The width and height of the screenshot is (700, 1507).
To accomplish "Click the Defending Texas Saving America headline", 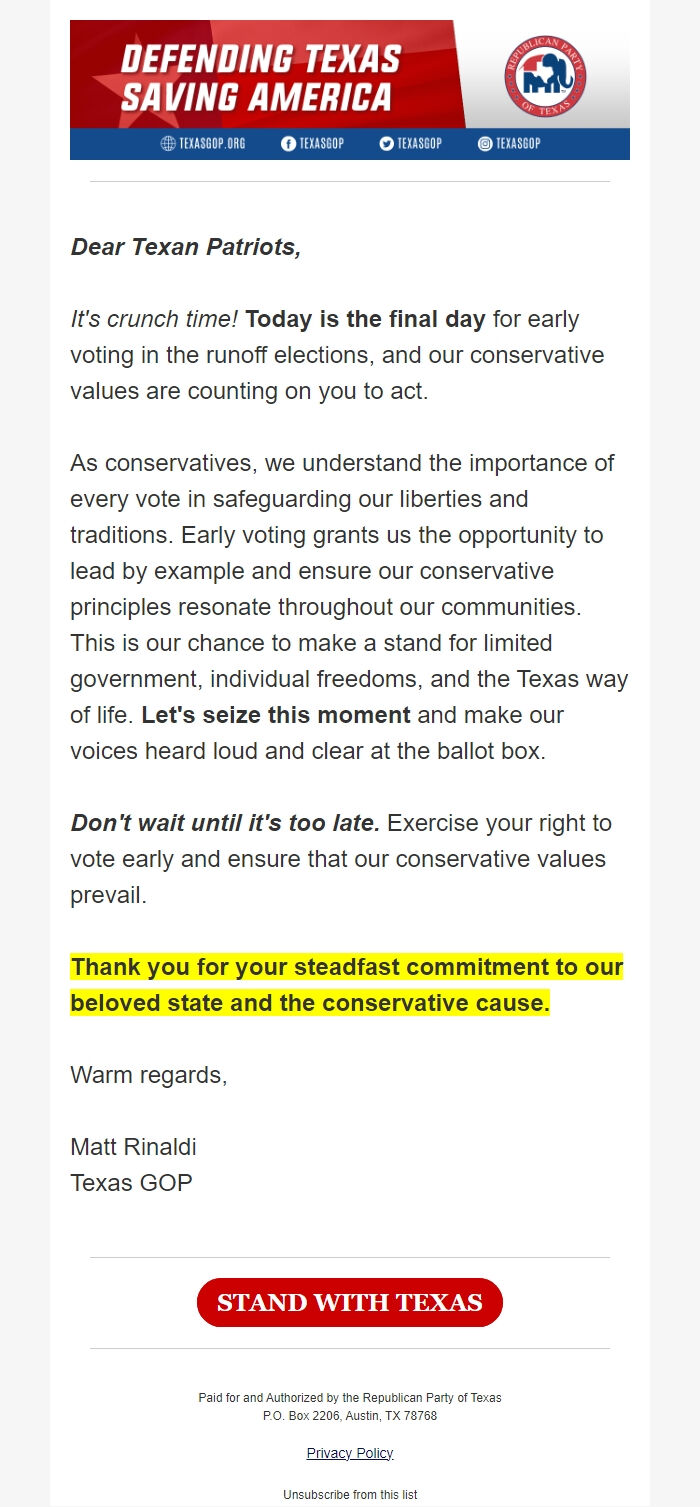I will pyautogui.click(x=260, y=77).
